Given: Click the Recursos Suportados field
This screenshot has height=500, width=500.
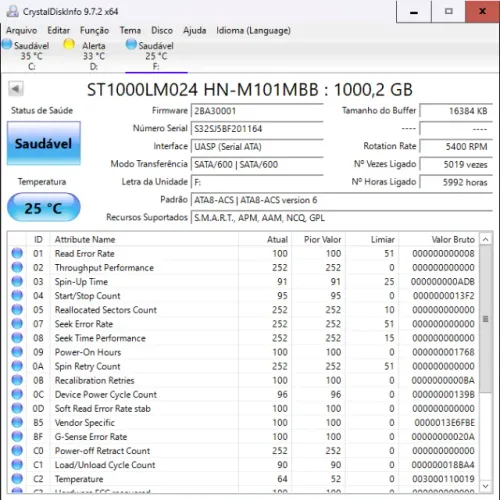Looking at the screenshot, I should click(x=342, y=218).
